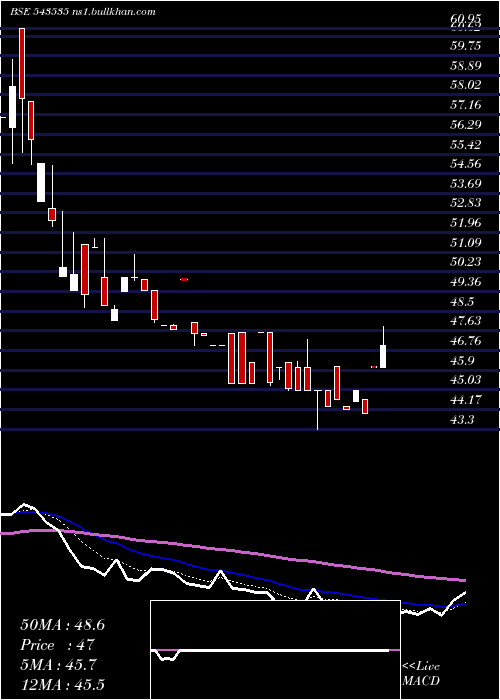Select the 57.16 axis value

tap(466, 105)
